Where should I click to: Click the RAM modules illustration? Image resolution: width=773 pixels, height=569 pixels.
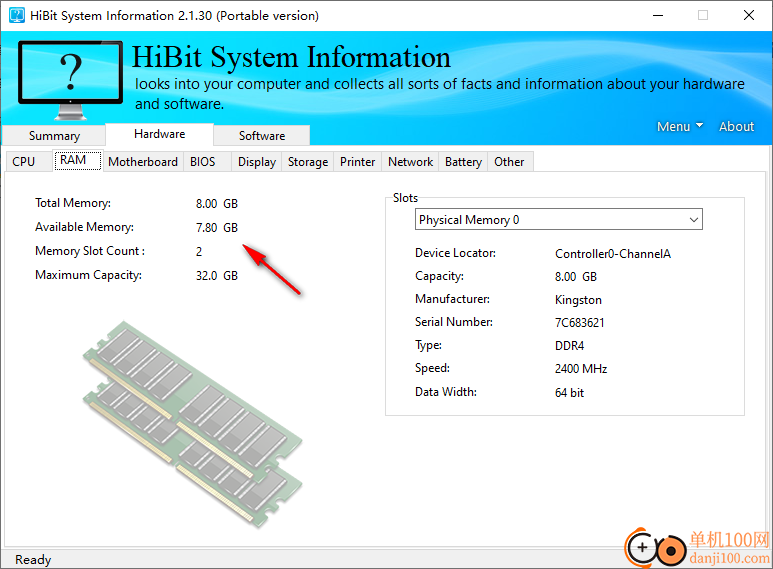coord(193,424)
